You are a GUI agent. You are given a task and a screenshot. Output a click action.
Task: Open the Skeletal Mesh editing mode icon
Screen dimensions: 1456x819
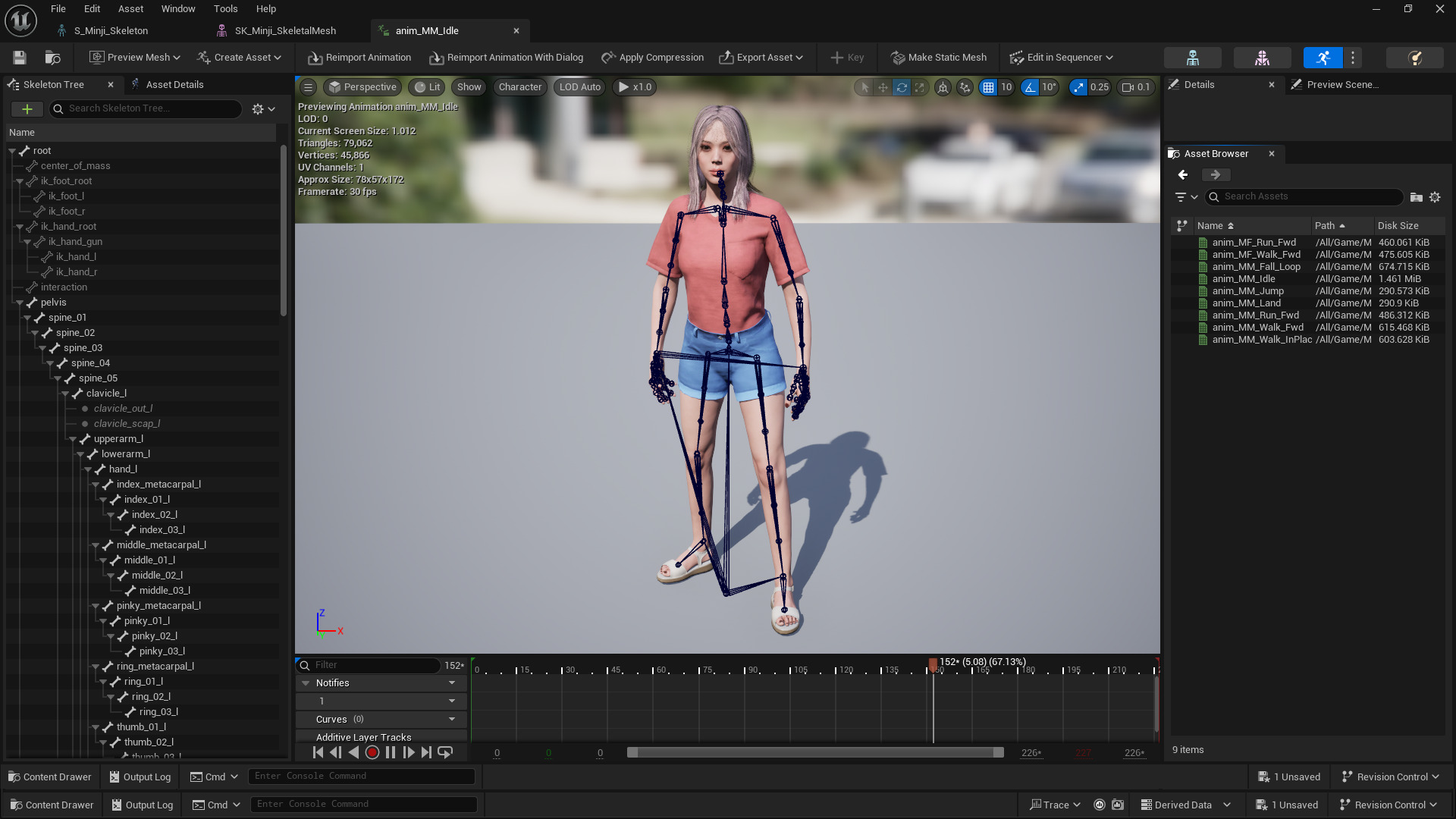pyautogui.click(x=1262, y=58)
